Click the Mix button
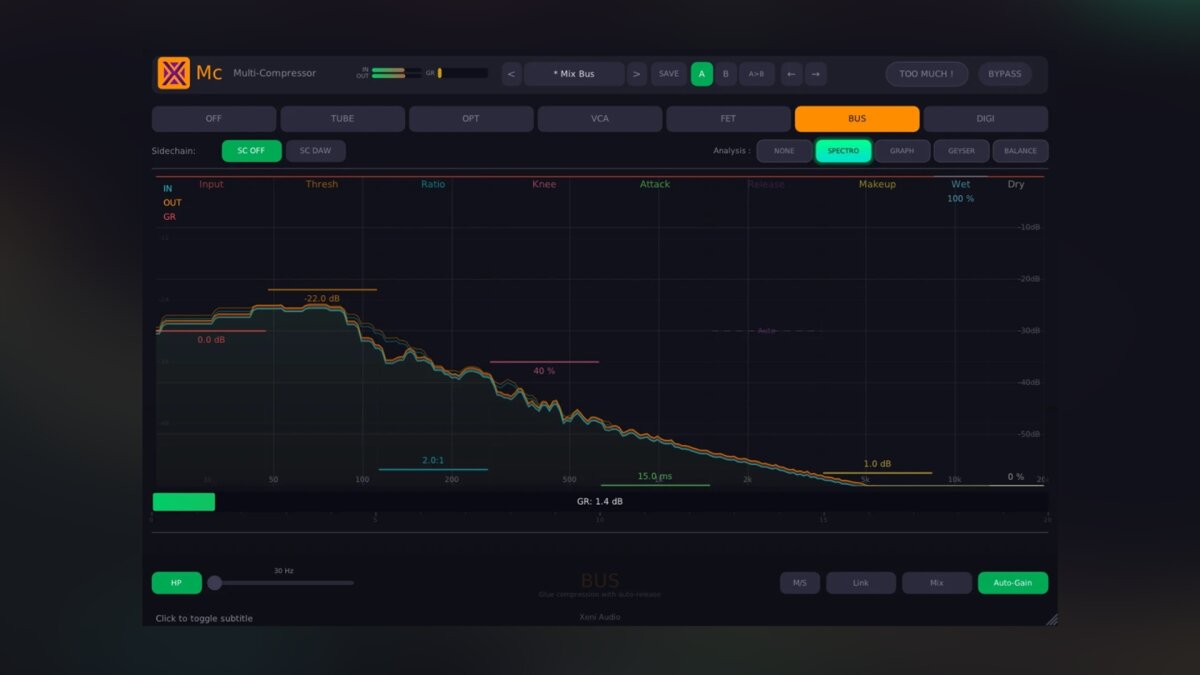Image resolution: width=1200 pixels, height=675 pixels. (x=937, y=582)
